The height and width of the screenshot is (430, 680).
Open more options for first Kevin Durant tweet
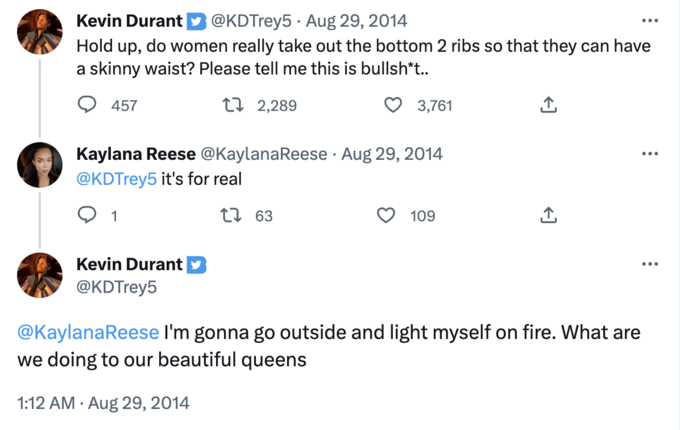point(650,20)
